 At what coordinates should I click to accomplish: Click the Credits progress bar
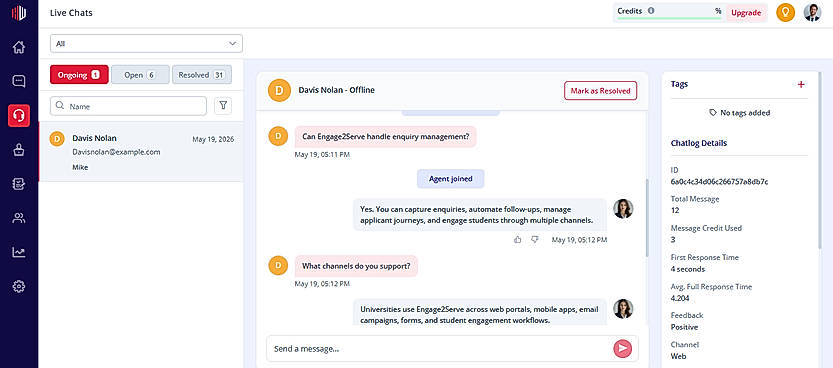[x=669, y=18]
